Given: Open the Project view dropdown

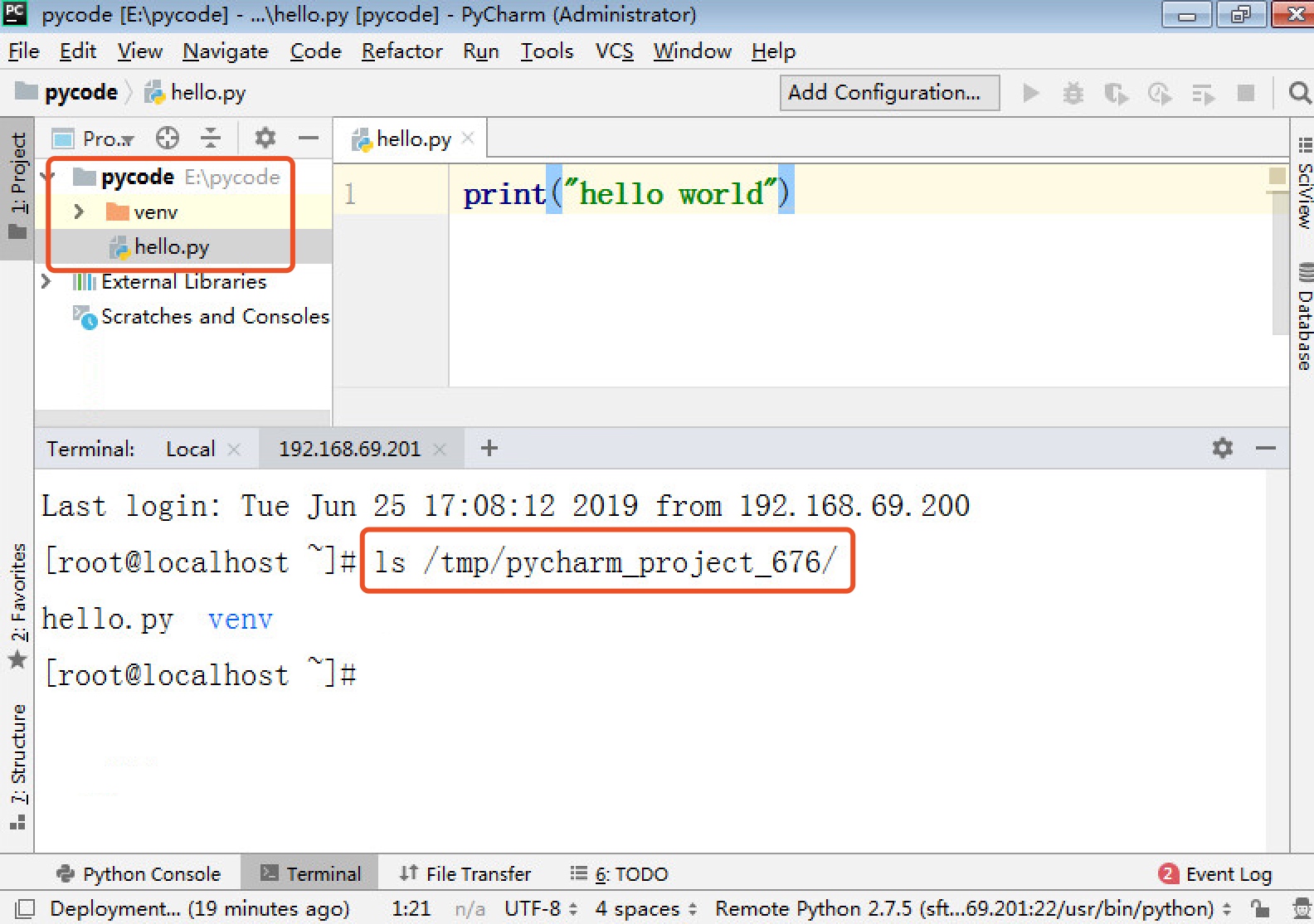Looking at the screenshot, I should point(94,139).
